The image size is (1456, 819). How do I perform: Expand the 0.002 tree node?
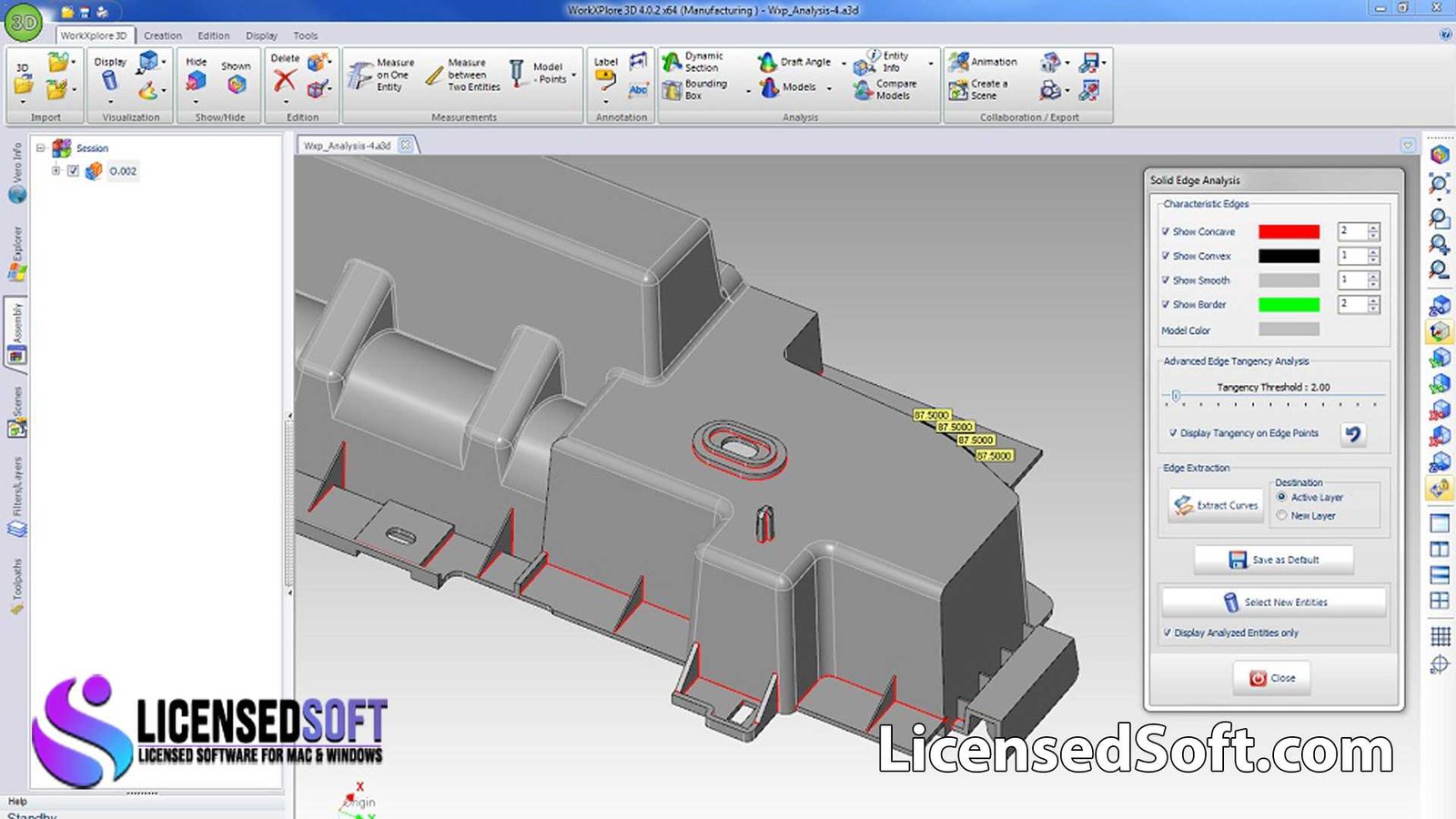[56, 170]
